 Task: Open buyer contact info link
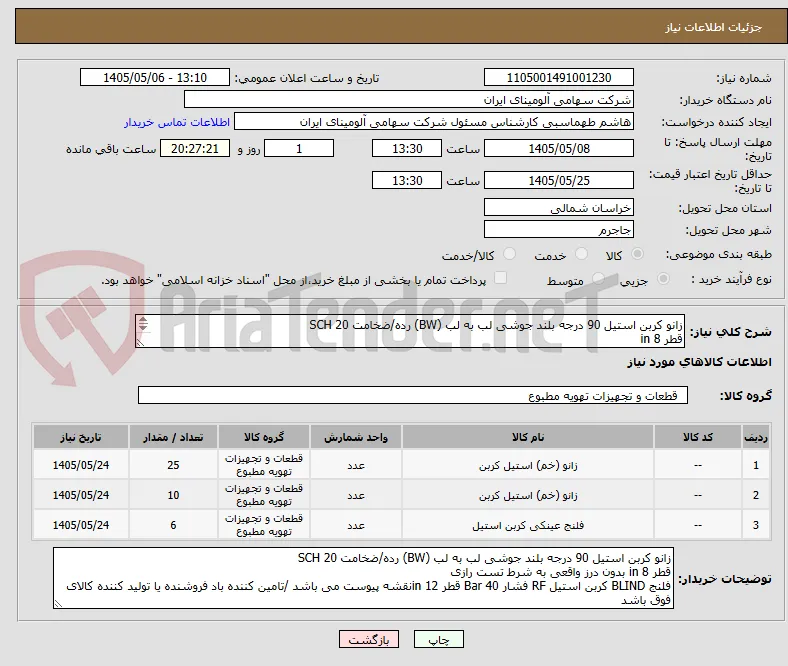177,122
